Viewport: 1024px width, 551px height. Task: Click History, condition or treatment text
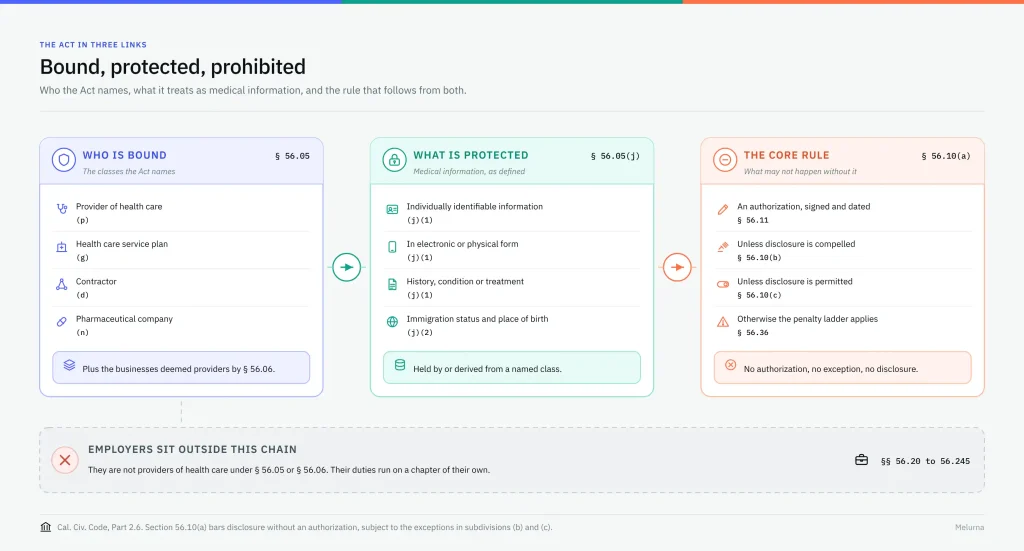tap(465, 281)
